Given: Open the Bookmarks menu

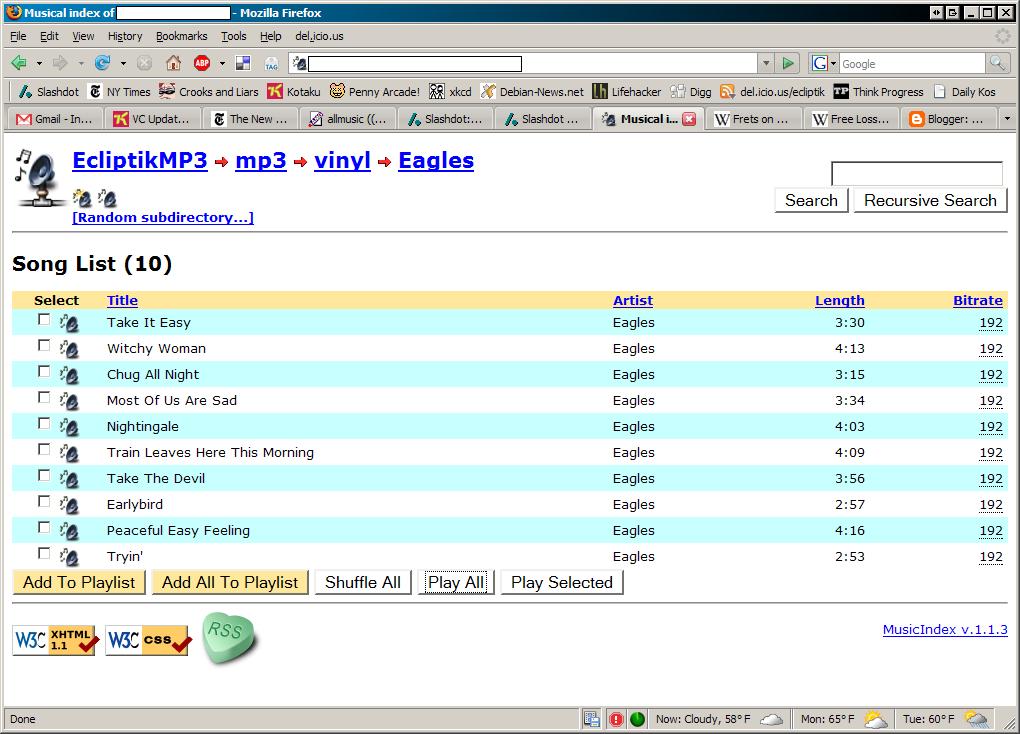Looking at the screenshot, I should (x=181, y=36).
